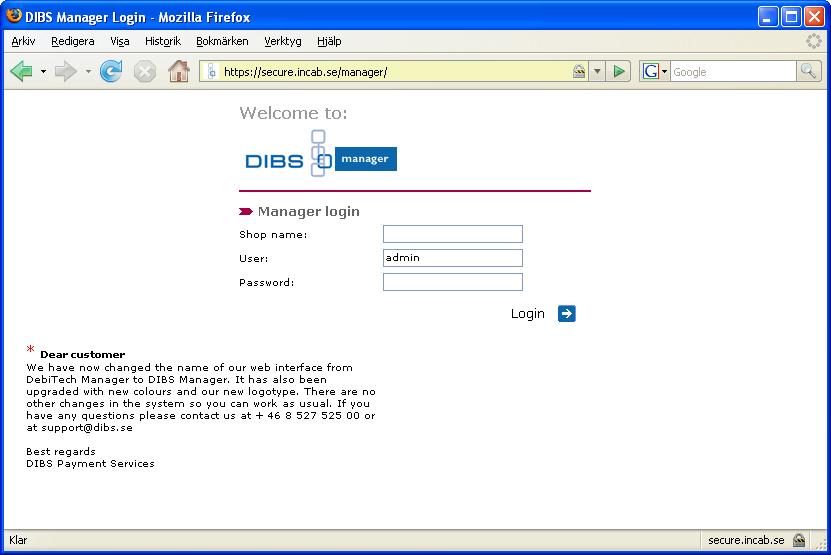Click the Password: label

(267, 282)
